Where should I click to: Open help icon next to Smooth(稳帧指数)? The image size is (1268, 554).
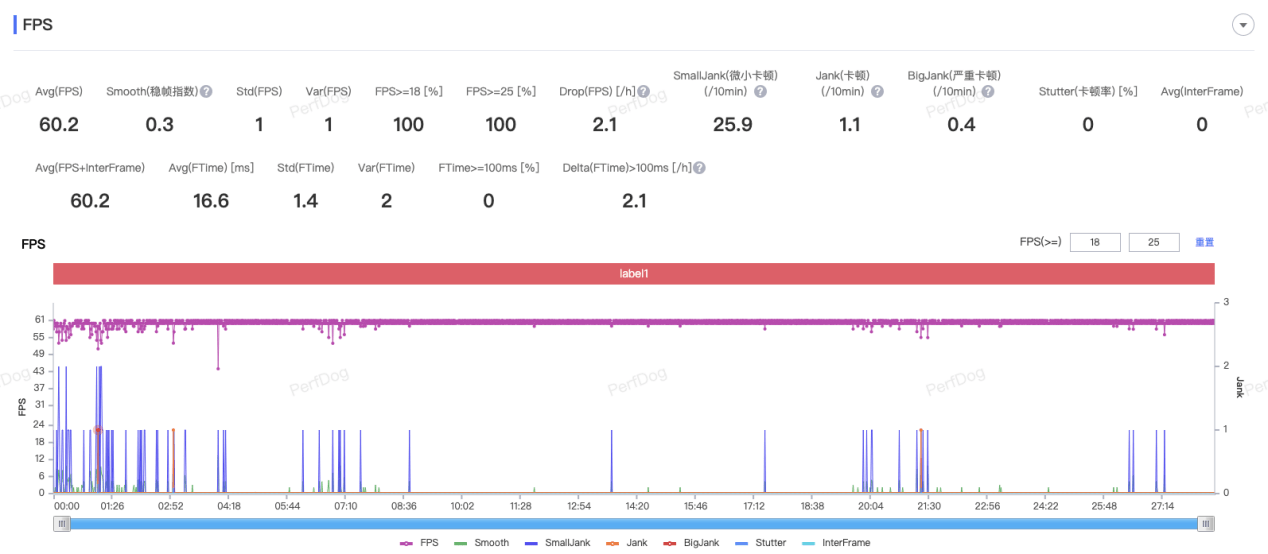[x=206, y=91]
